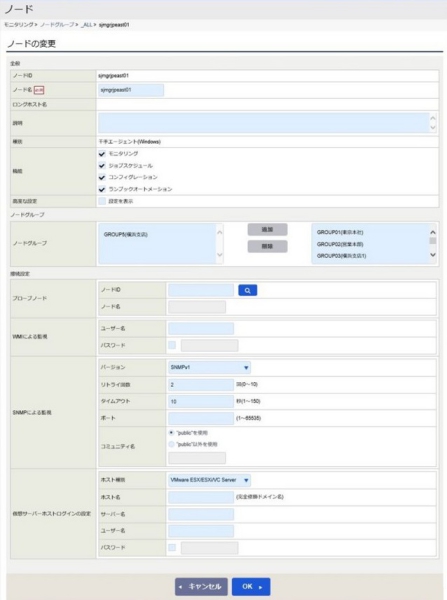Confirm changes with the OK button

click(251, 587)
